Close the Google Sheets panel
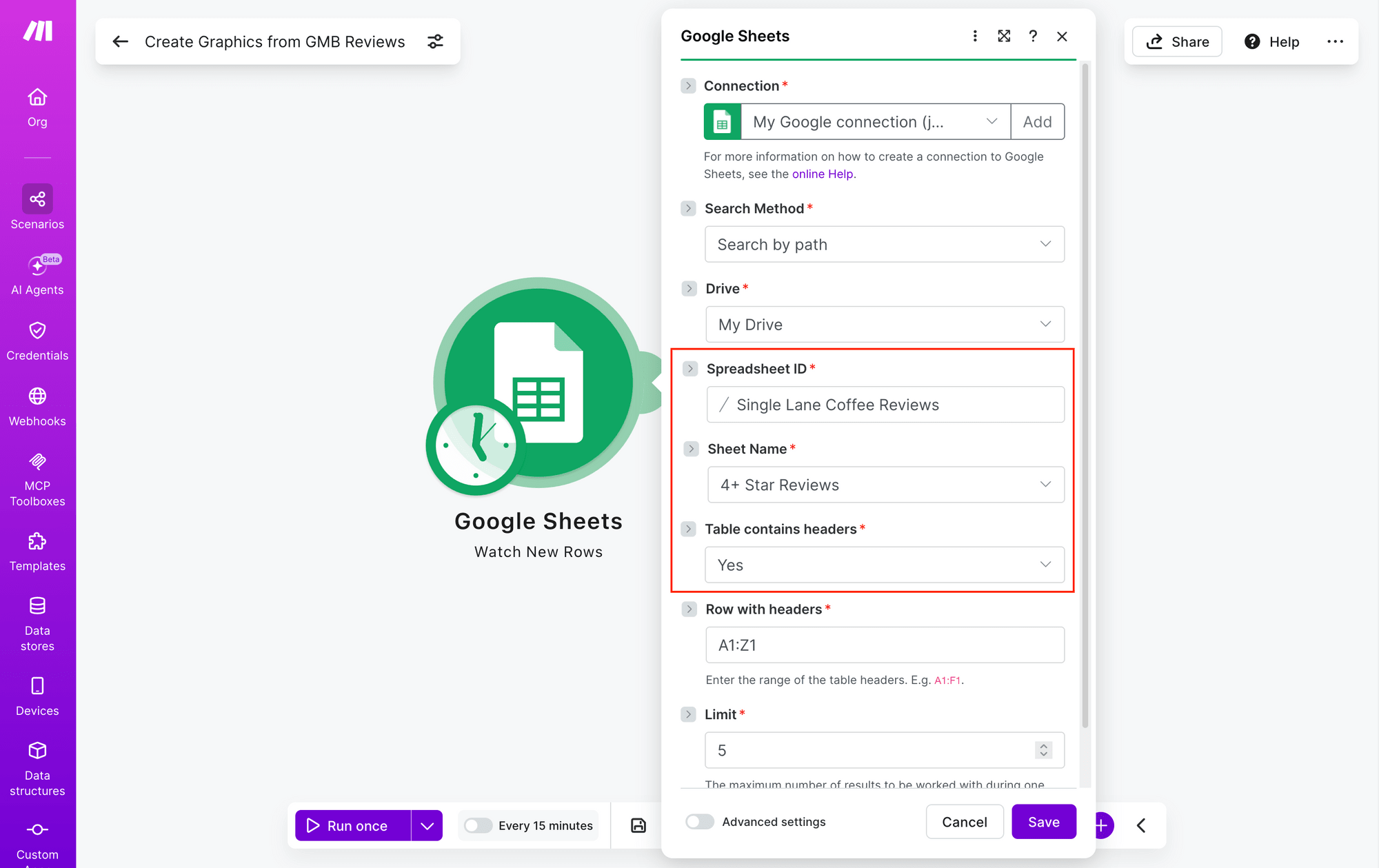This screenshot has height=868, width=1379. (1062, 36)
